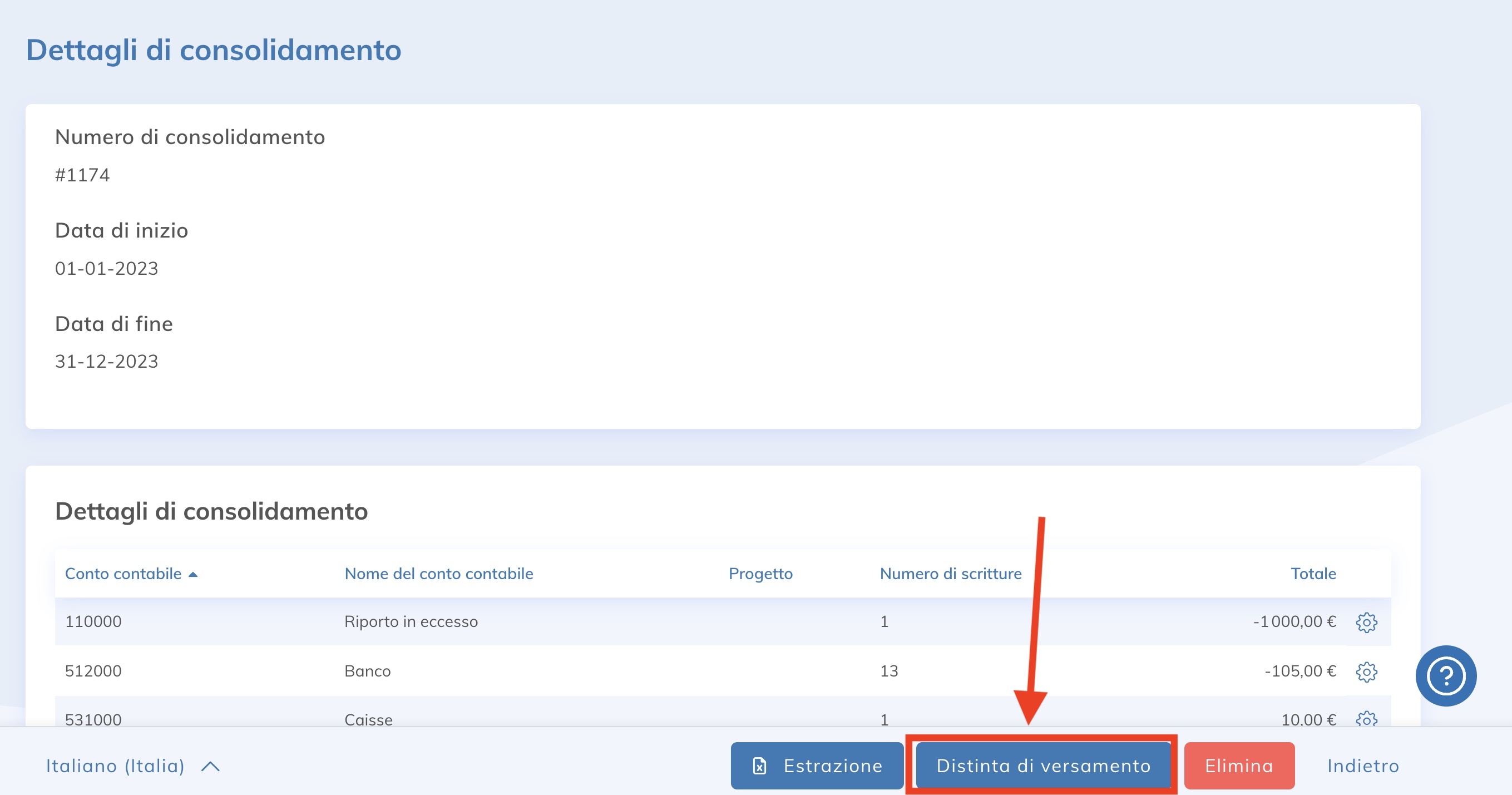Open settings gear for account 110000 row

click(1366, 622)
